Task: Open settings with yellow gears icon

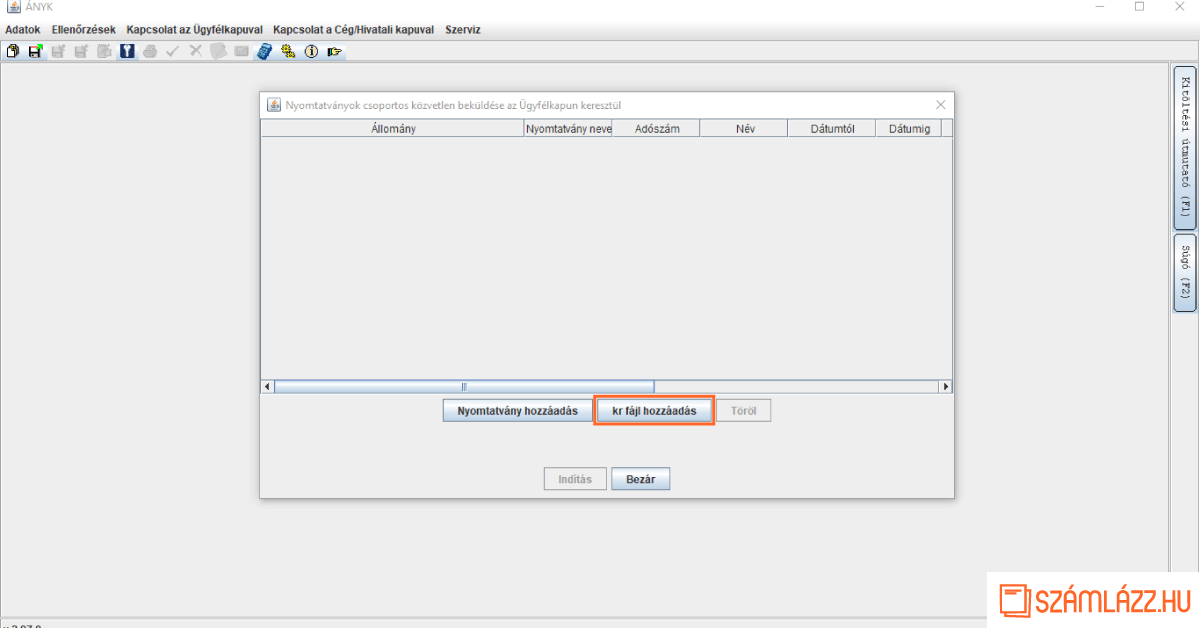Action: point(288,51)
